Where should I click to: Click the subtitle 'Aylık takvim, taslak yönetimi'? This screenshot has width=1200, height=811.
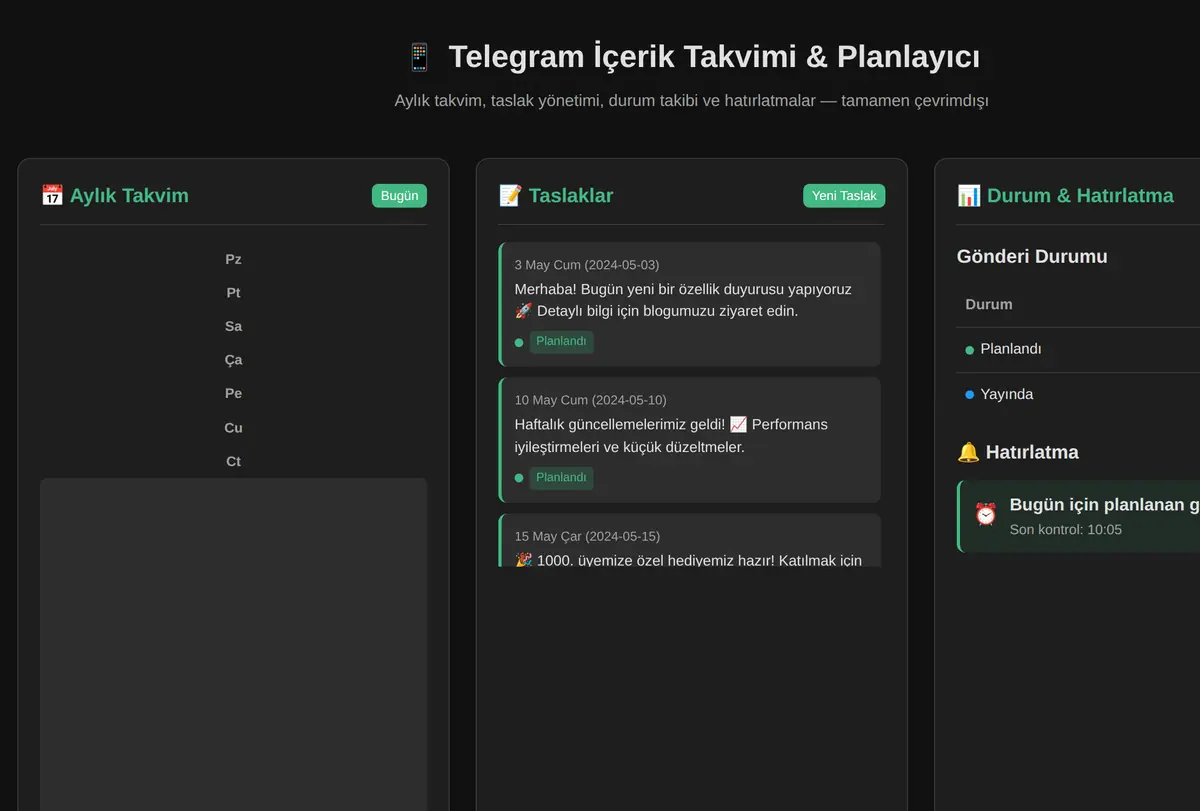[x=691, y=101]
